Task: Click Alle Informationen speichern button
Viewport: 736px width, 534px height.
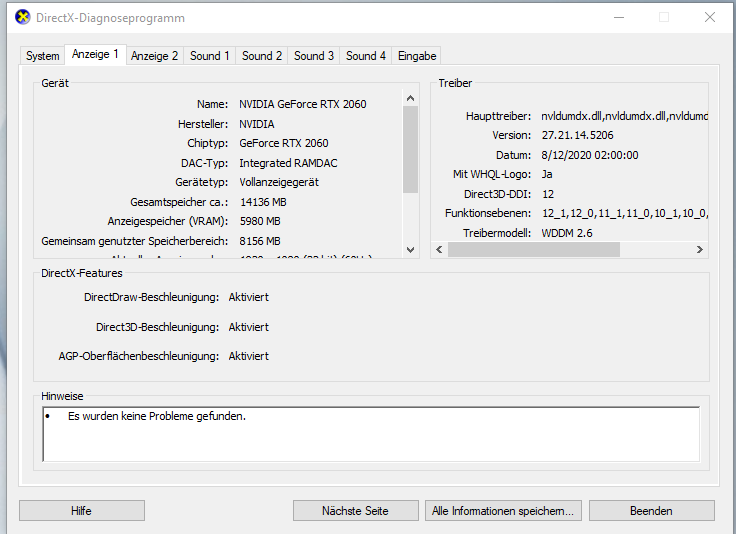Action: coord(503,511)
